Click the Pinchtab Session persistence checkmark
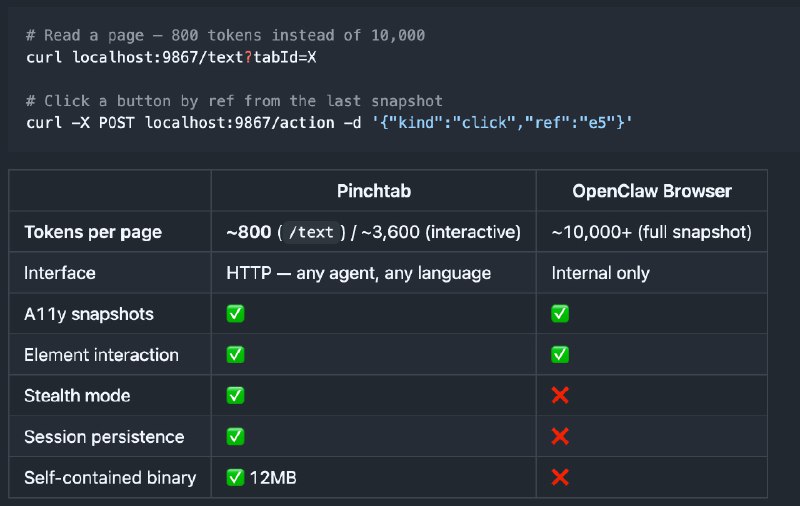The height and width of the screenshot is (506, 800). (235, 437)
